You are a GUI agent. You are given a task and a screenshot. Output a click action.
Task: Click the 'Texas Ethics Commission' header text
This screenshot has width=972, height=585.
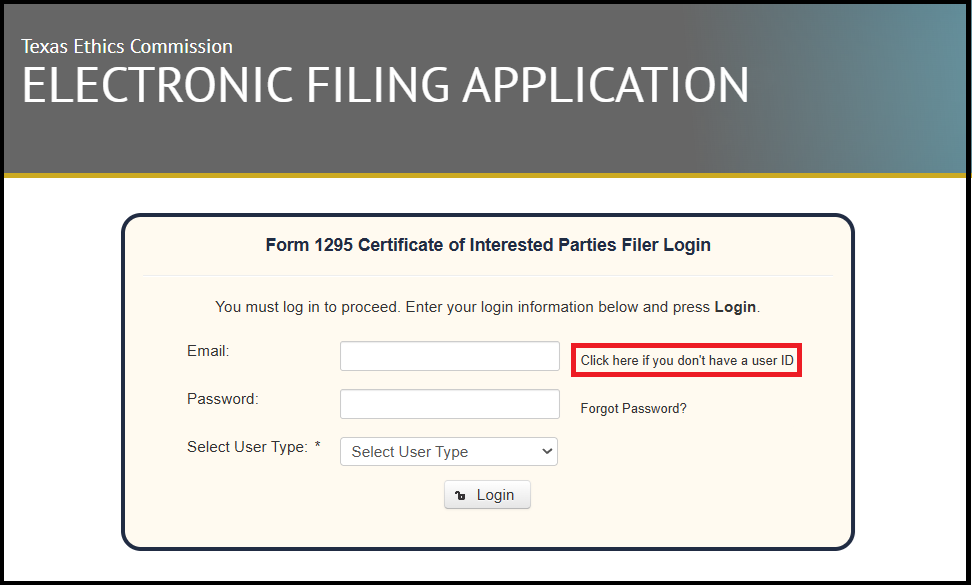pyautogui.click(x=127, y=46)
